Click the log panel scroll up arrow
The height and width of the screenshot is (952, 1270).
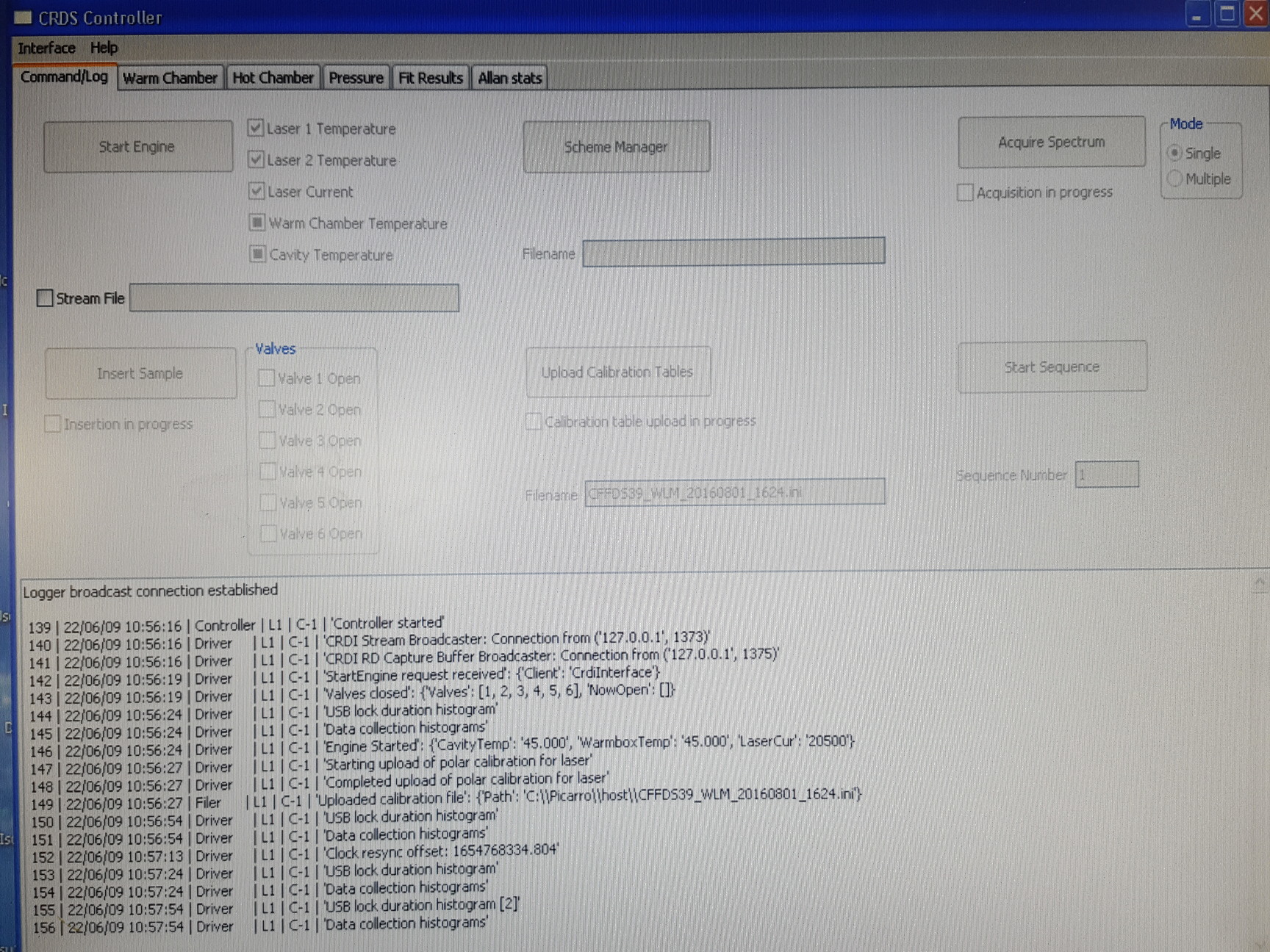click(x=1259, y=584)
